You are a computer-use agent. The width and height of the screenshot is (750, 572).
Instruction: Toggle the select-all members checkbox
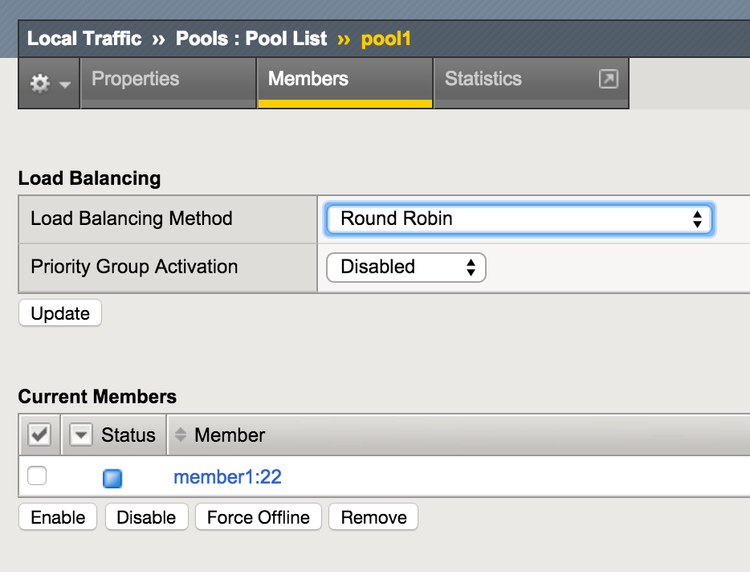(39, 435)
